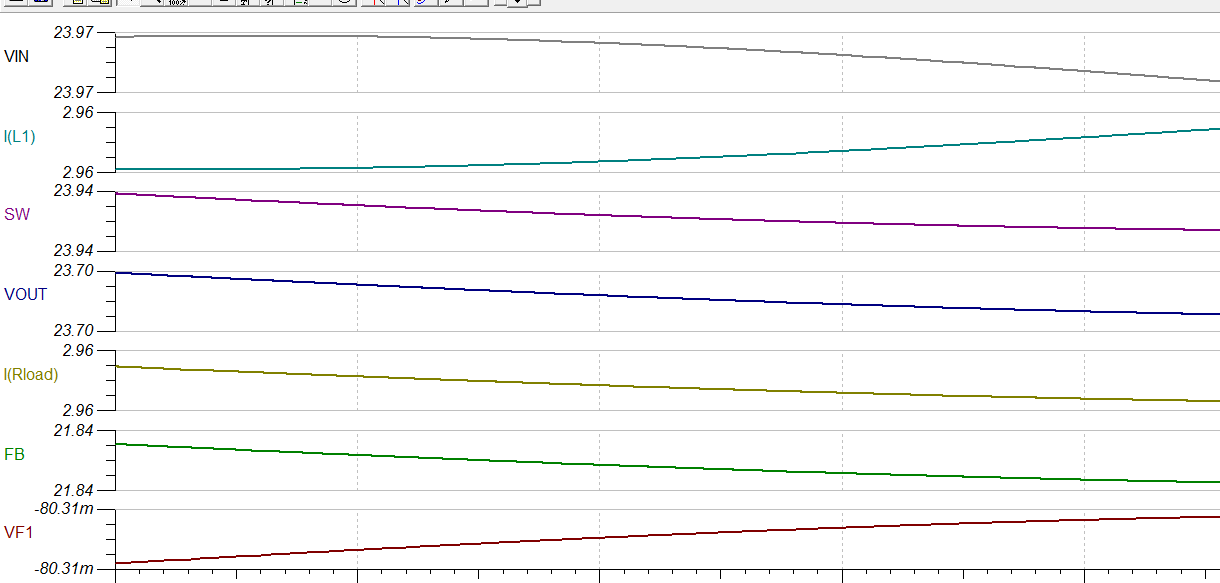Select the VF1 trace label
1220x583 pixels.
[19, 533]
